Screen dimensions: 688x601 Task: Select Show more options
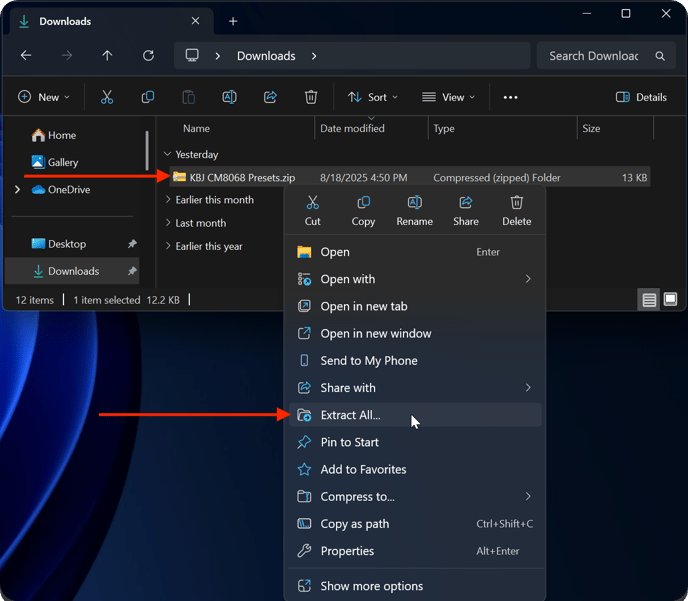click(x=415, y=586)
